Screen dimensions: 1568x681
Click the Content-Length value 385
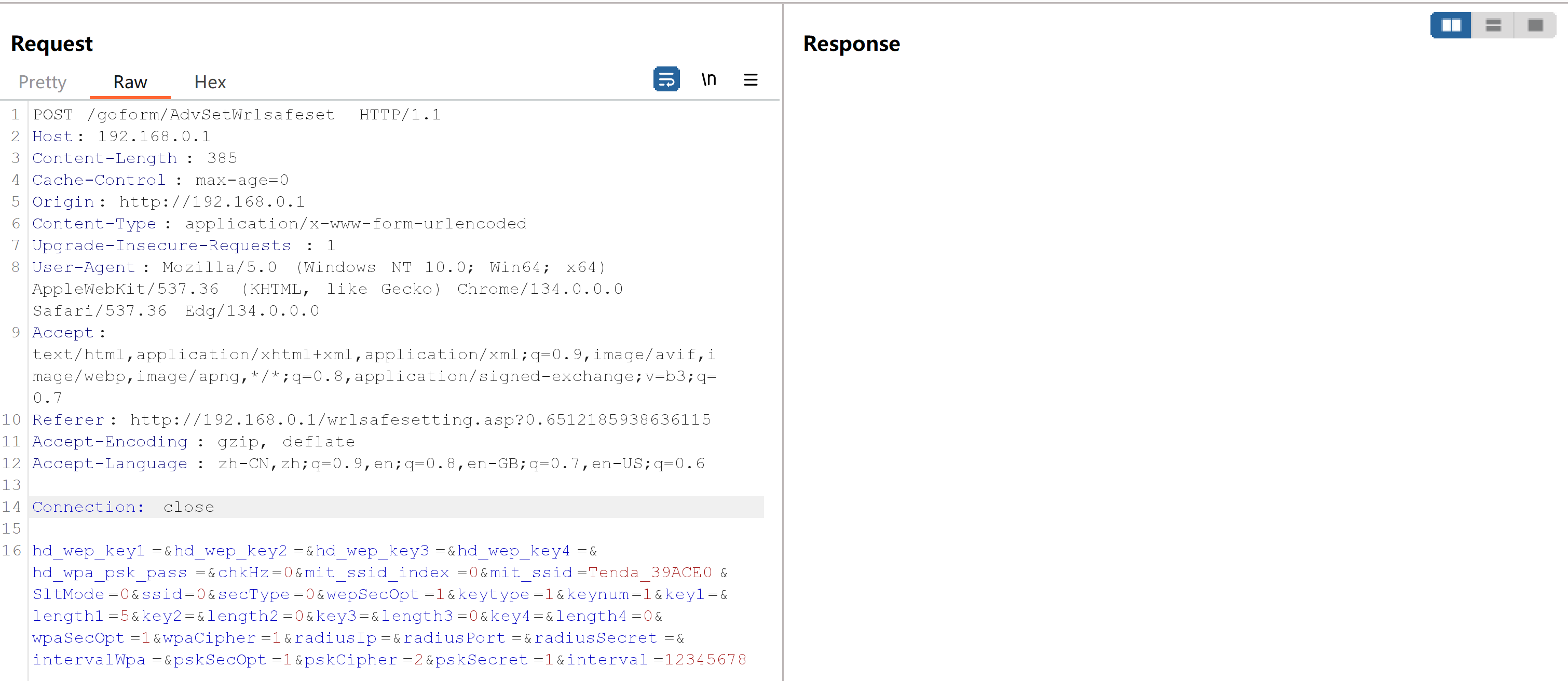pos(222,158)
